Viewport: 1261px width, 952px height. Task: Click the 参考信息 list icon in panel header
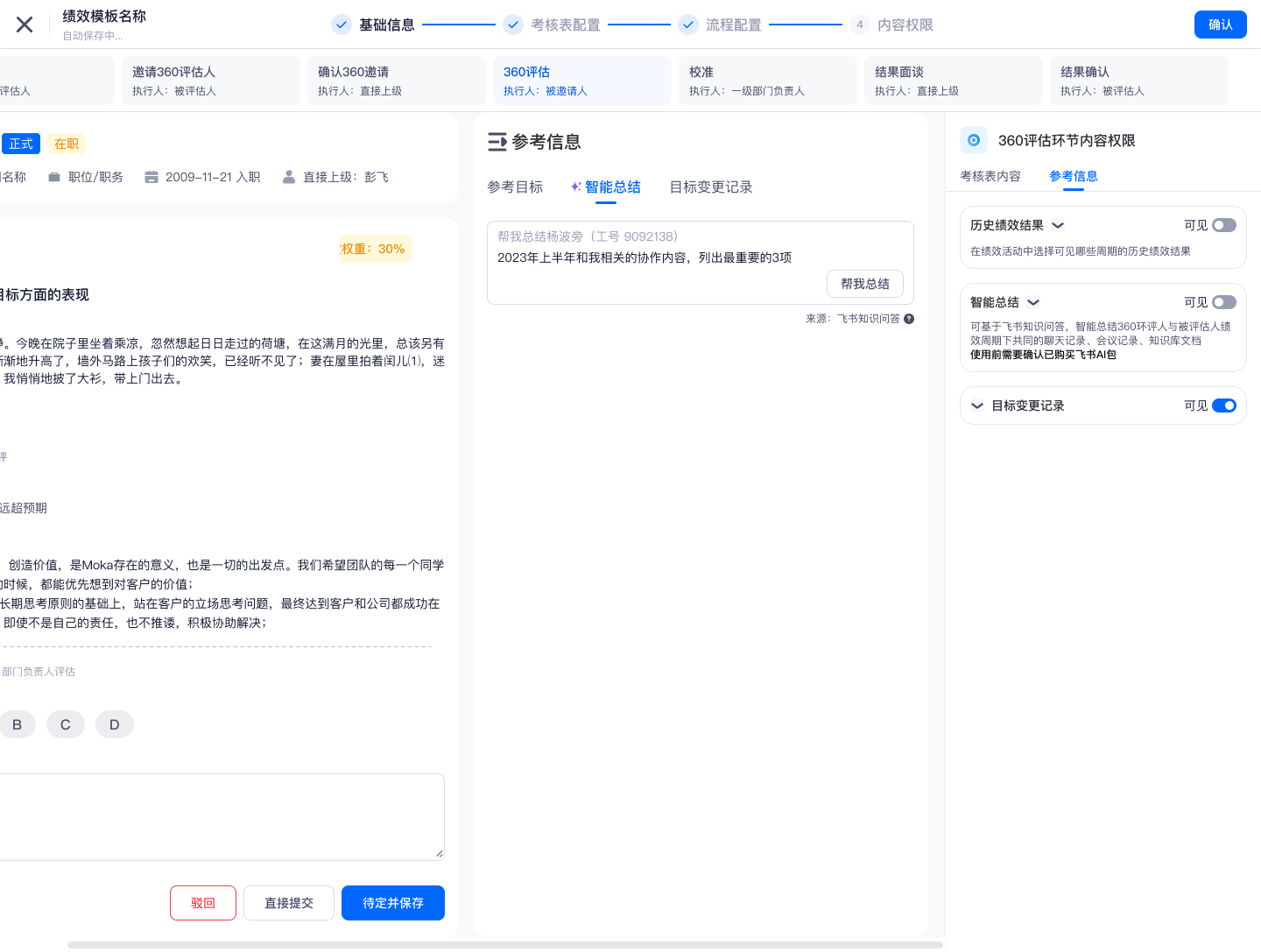coord(497,142)
